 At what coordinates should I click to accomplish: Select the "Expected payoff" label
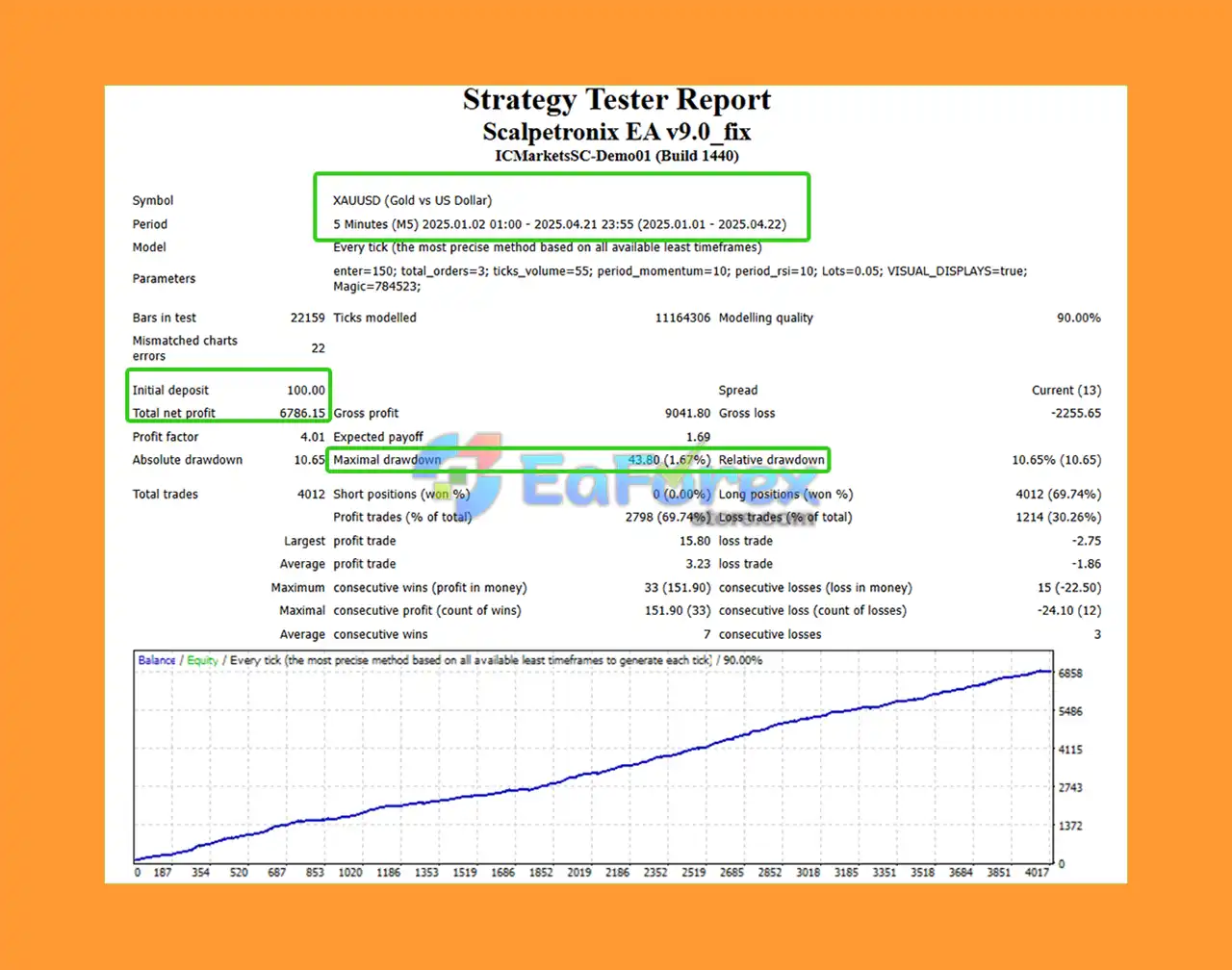pos(378,437)
